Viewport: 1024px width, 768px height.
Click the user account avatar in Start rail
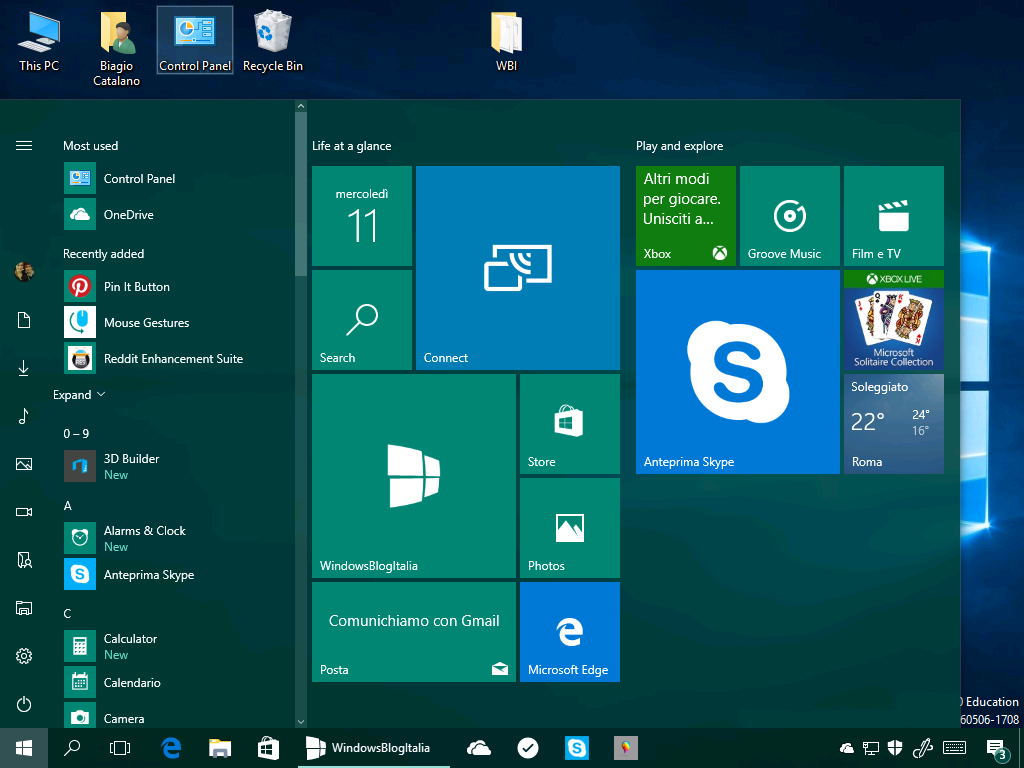click(24, 271)
